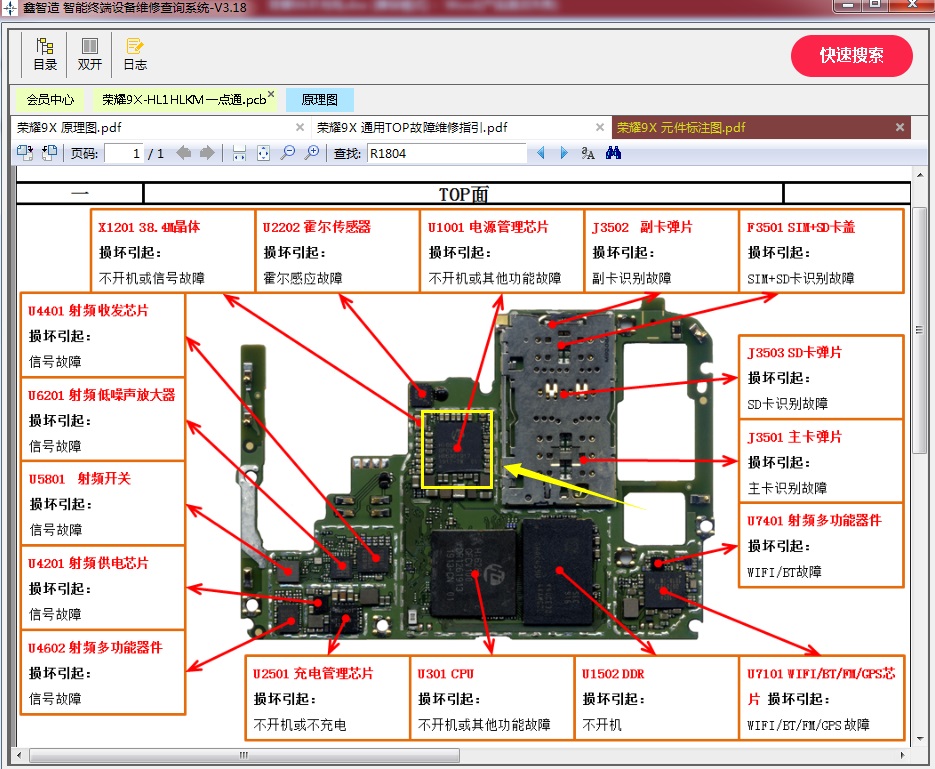935x769 pixels.
Task: Click the X1201 38.4M晶体 label
Action: click(149, 227)
